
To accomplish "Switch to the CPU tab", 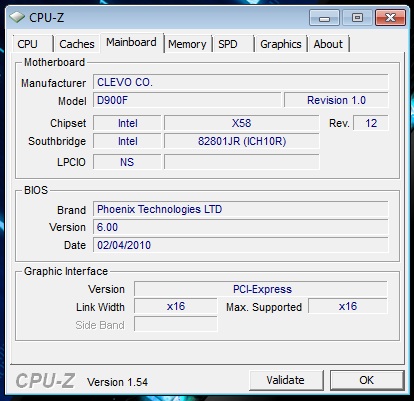I will pos(33,44).
